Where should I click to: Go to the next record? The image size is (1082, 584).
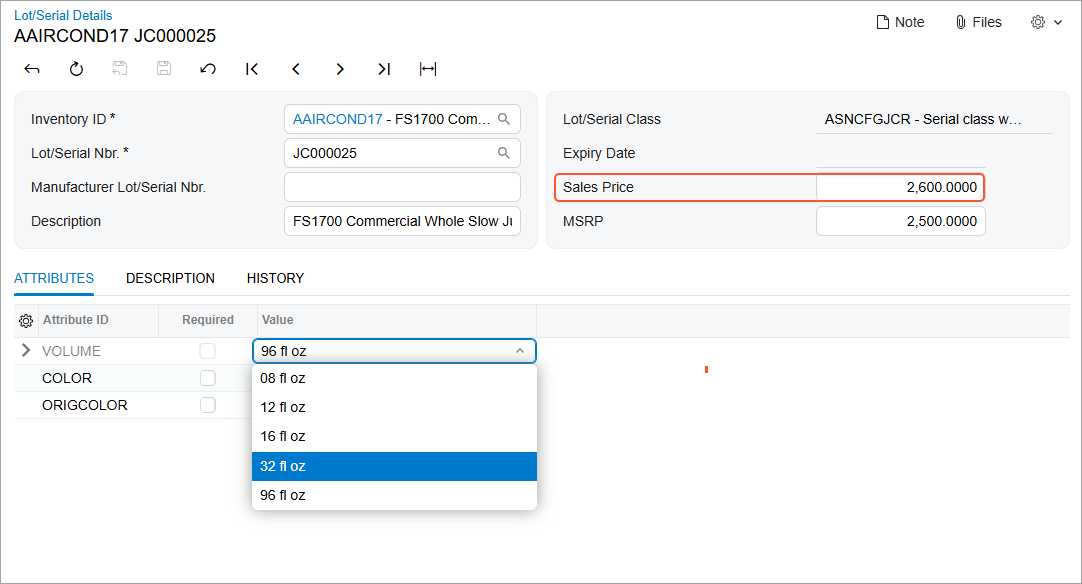(340, 69)
